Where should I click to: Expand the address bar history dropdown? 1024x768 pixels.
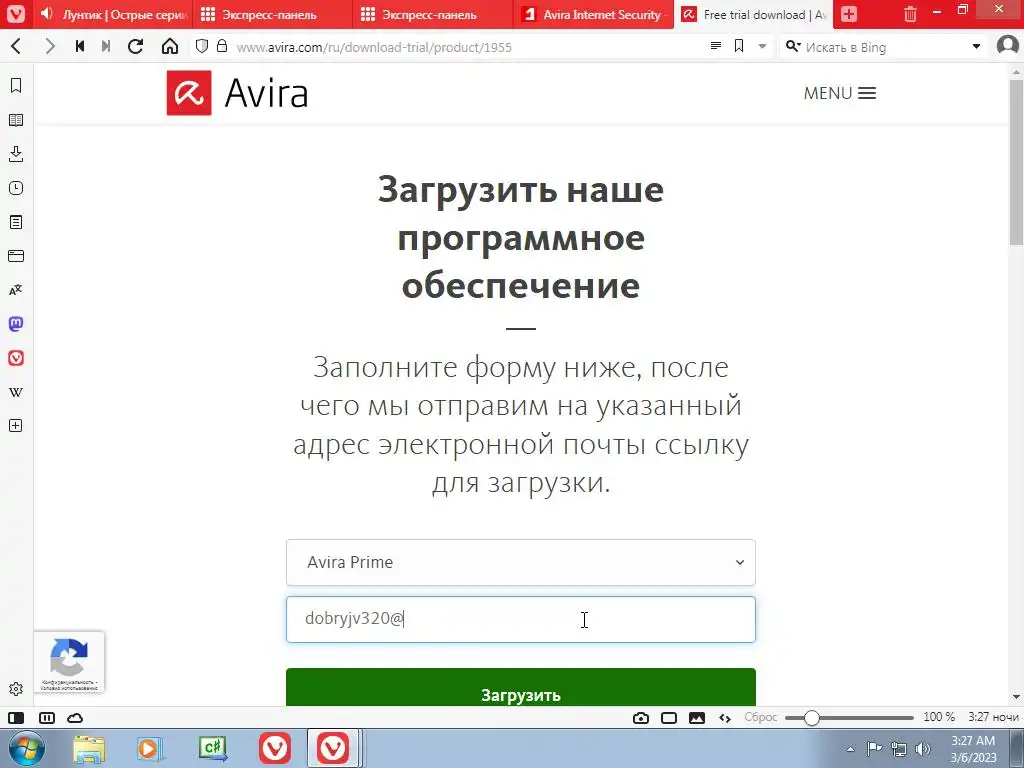[x=762, y=46]
